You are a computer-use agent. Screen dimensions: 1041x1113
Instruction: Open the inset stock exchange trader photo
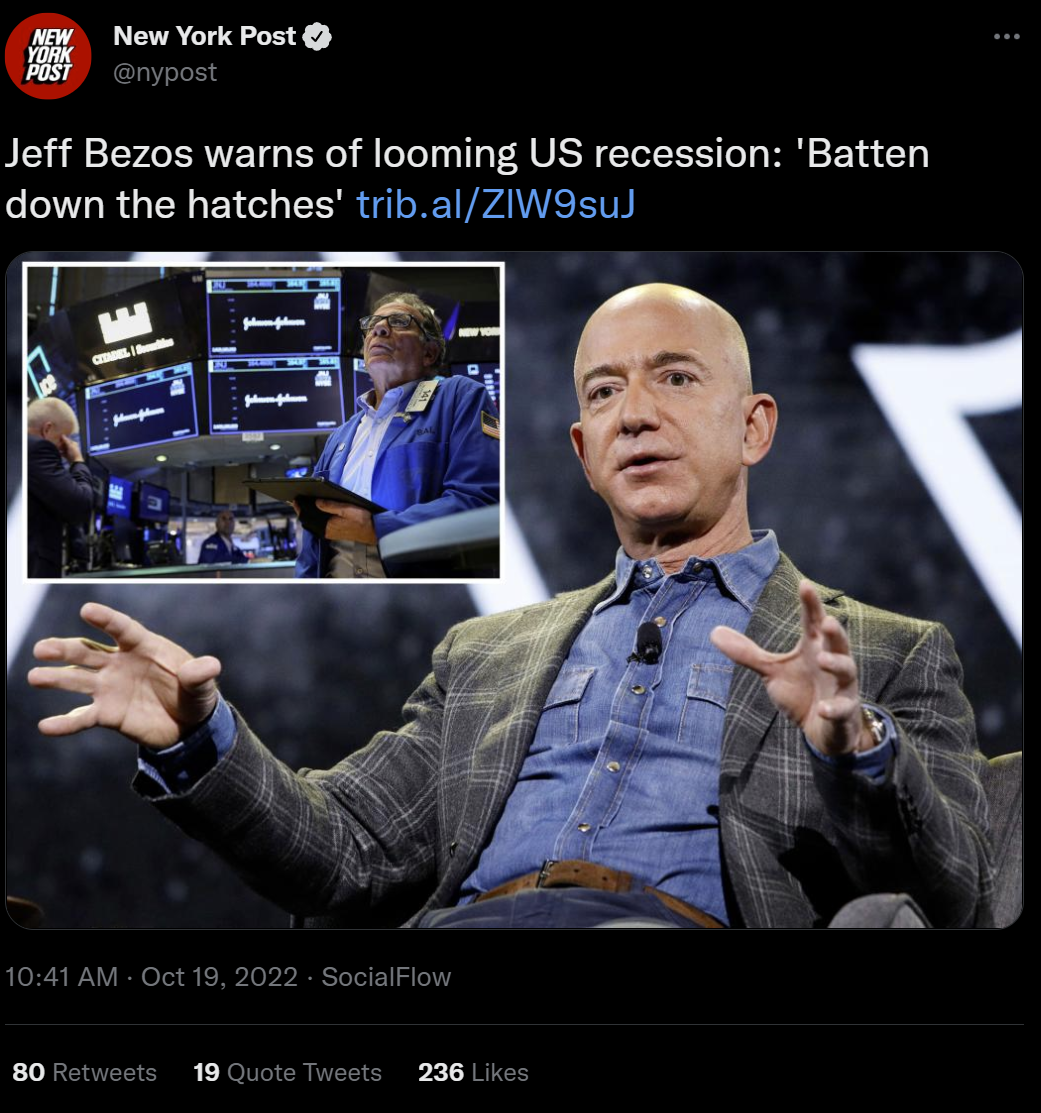(263, 422)
